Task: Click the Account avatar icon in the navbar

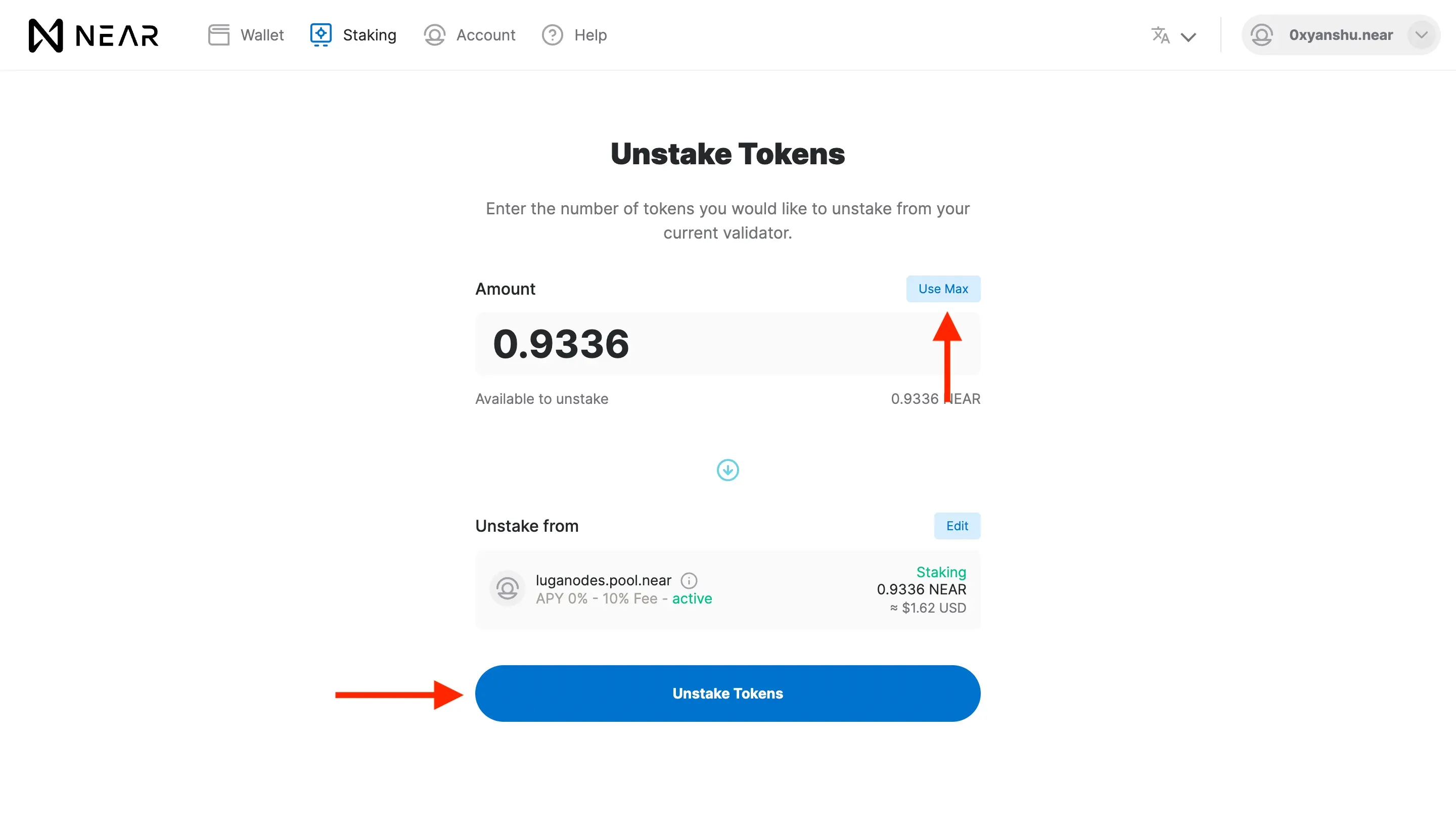Action: 434,35
